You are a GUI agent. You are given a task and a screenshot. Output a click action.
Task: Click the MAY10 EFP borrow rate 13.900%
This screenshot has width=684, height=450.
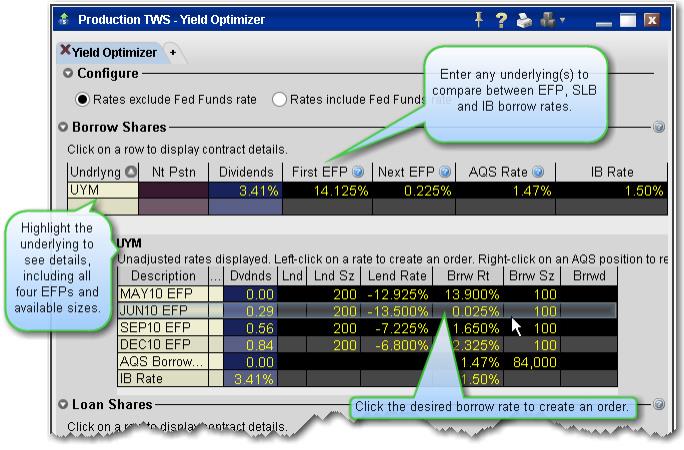coord(466,293)
